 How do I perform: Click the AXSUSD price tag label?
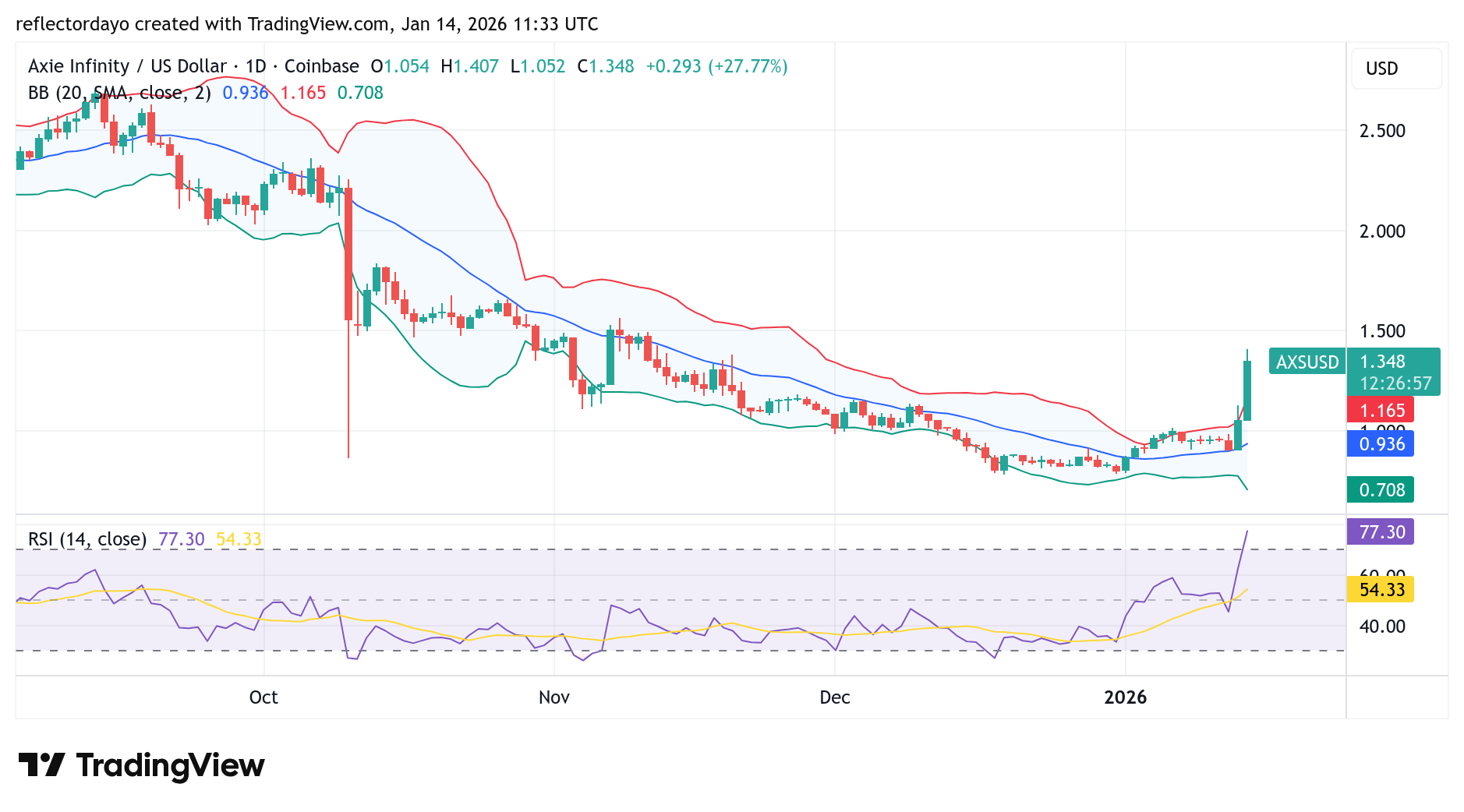click(x=1307, y=362)
